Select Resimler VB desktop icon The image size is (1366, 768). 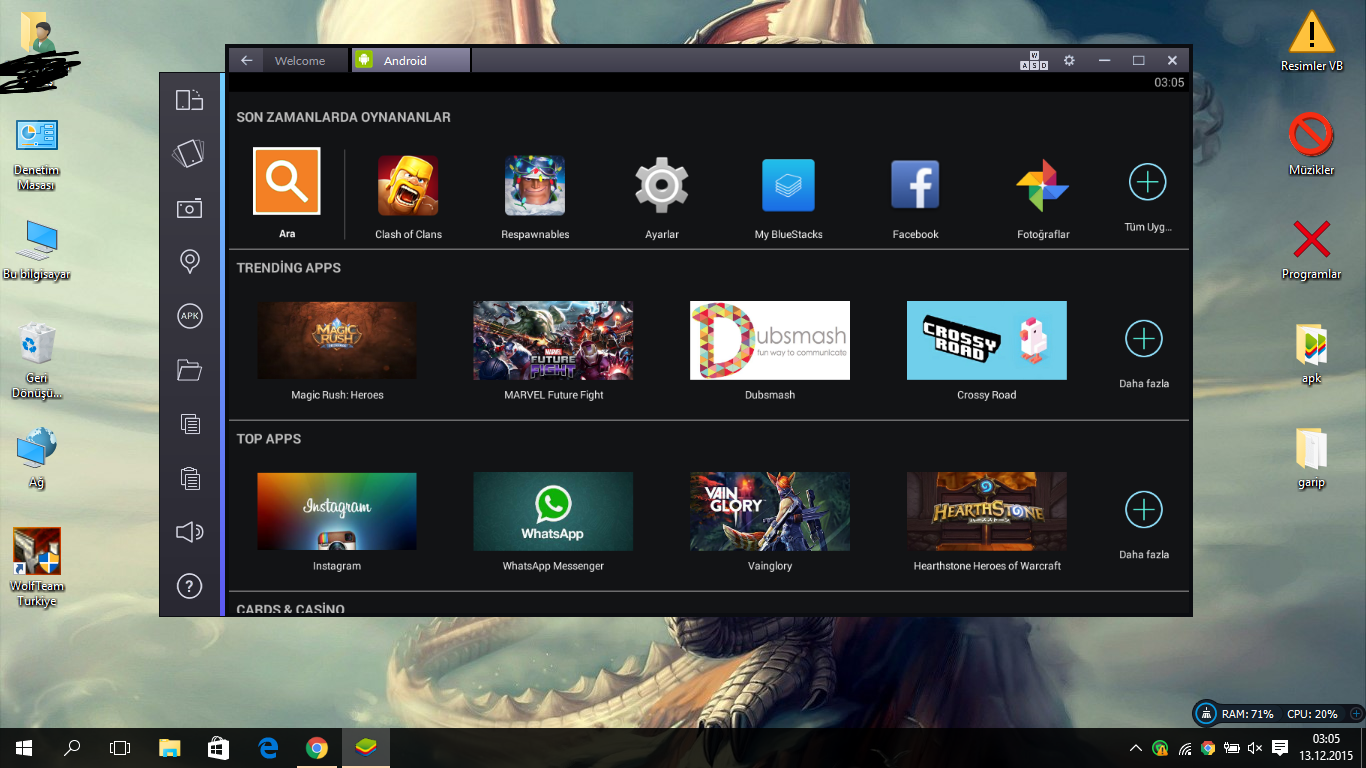1311,42
